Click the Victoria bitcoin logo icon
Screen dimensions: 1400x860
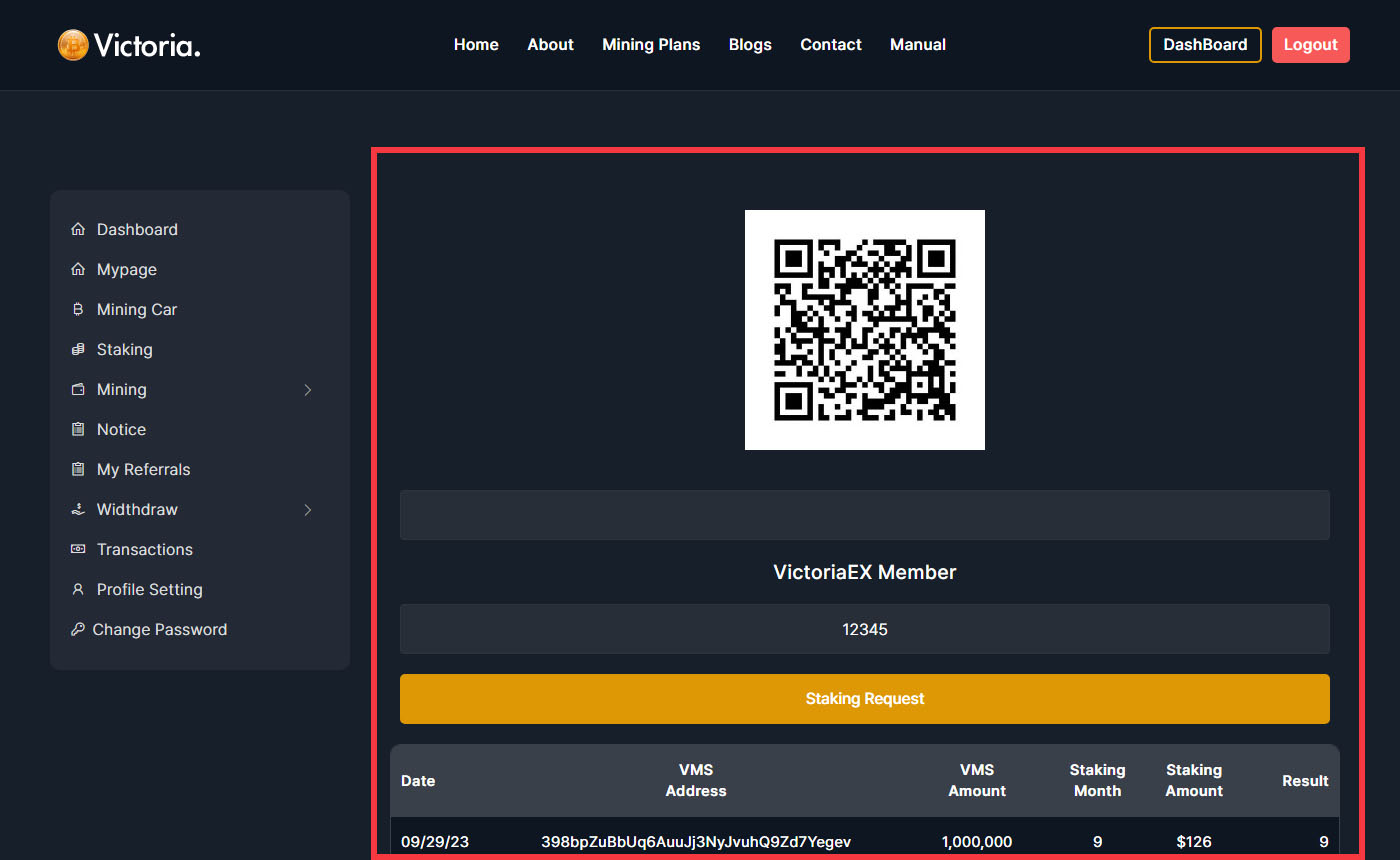(x=73, y=45)
